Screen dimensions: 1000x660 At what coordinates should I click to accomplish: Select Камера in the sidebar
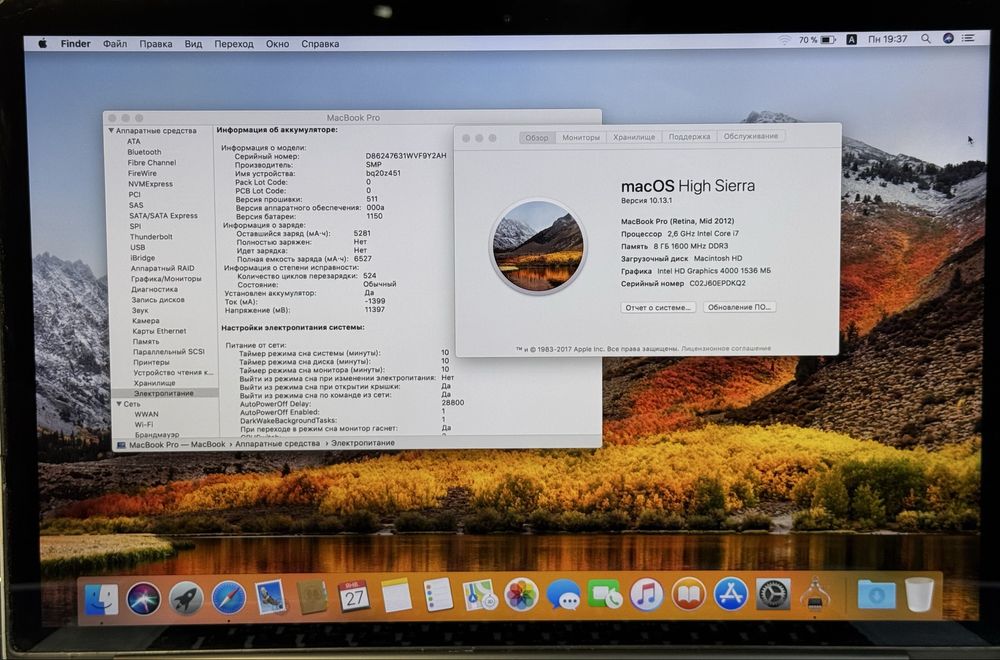[145, 321]
